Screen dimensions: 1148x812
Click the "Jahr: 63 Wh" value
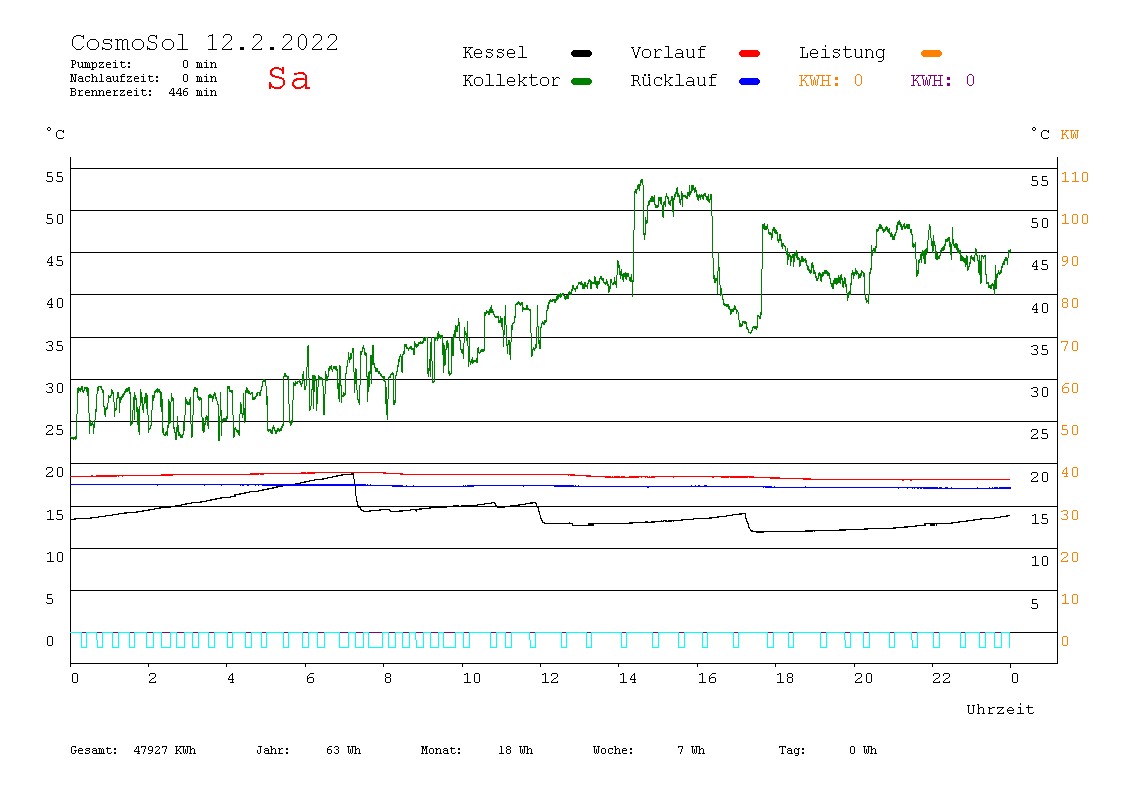tap(308, 750)
